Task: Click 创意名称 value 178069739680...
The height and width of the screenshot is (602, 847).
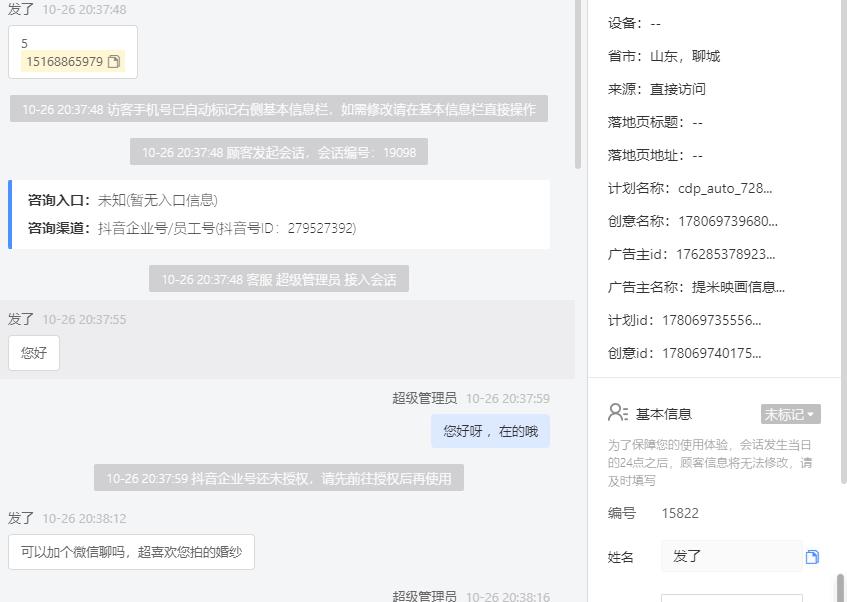Action: (728, 221)
